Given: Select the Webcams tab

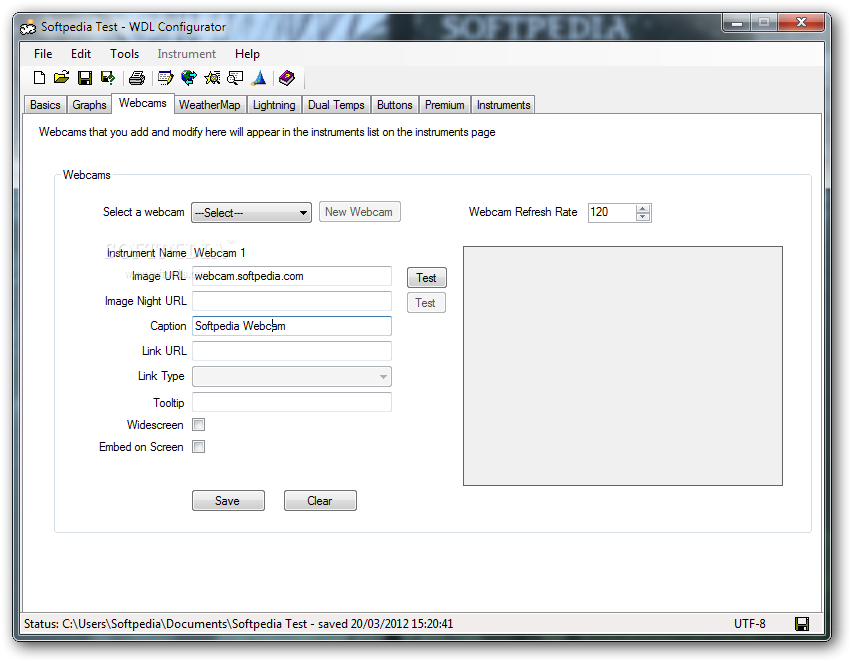Looking at the screenshot, I should click(x=143, y=103).
